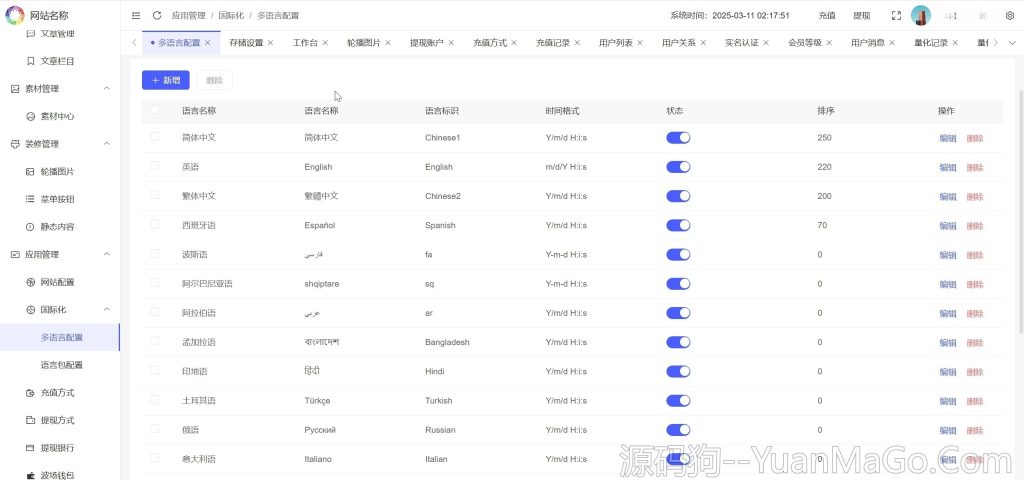Close the 充值方式 tab
Screen dimensions: 1024x480
point(514,43)
